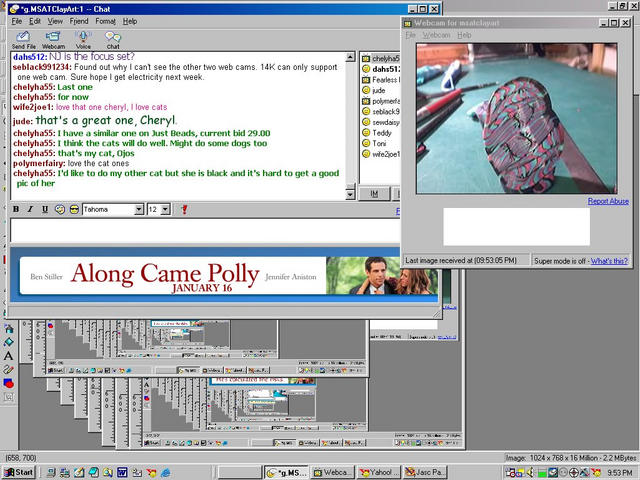The height and width of the screenshot is (480, 640).
Task: Open the Help menu in Webcam window
Action: pos(464,35)
